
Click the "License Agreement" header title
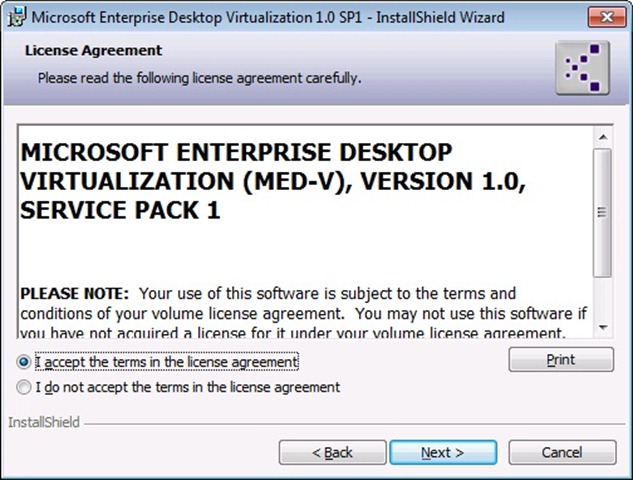coord(92,50)
